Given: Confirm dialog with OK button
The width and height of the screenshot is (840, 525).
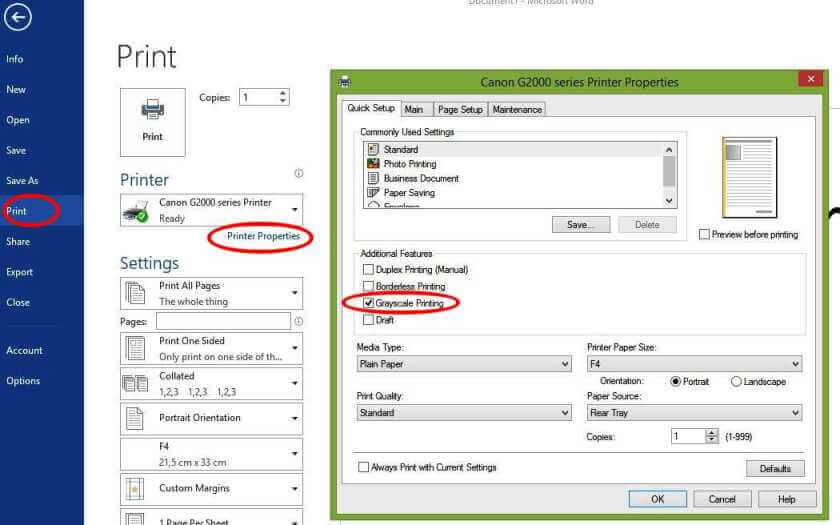Looking at the screenshot, I should (658, 499).
